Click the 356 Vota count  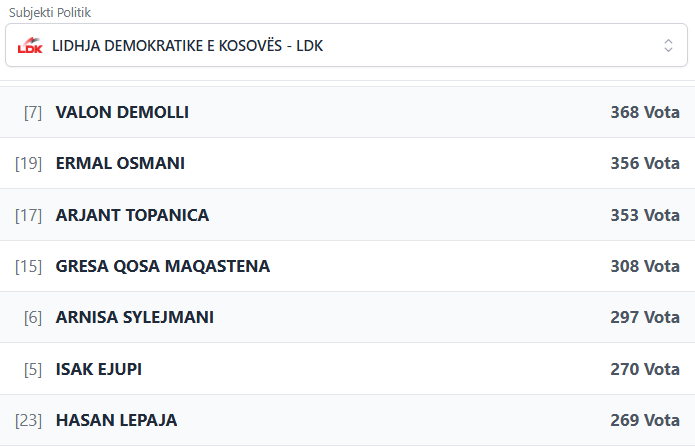(644, 163)
